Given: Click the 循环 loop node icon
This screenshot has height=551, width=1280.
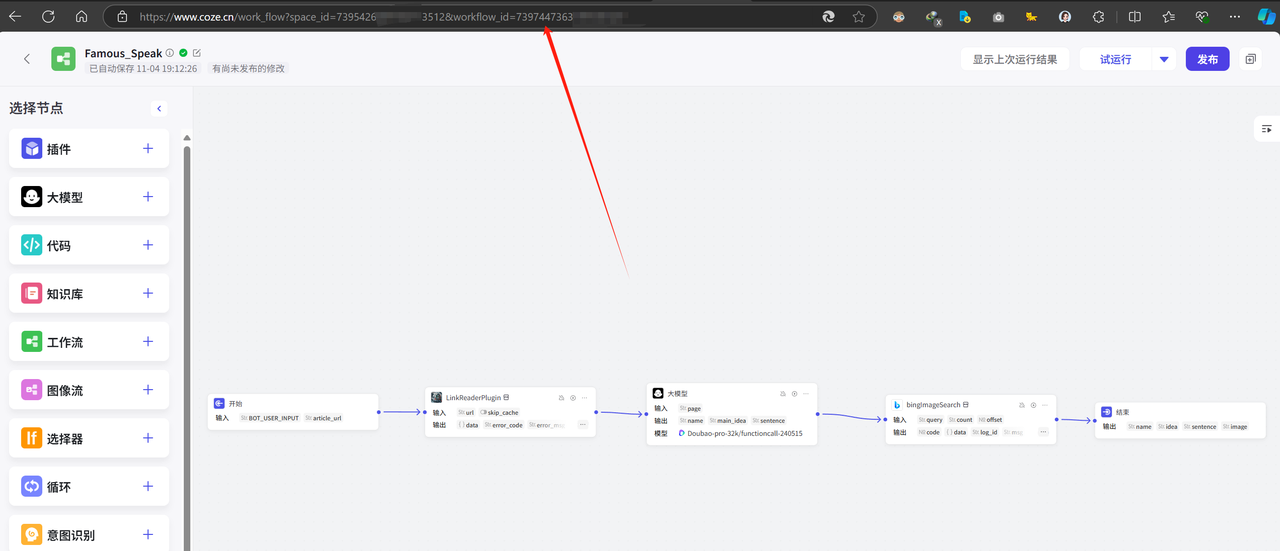Looking at the screenshot, I should tap(32, 487).
